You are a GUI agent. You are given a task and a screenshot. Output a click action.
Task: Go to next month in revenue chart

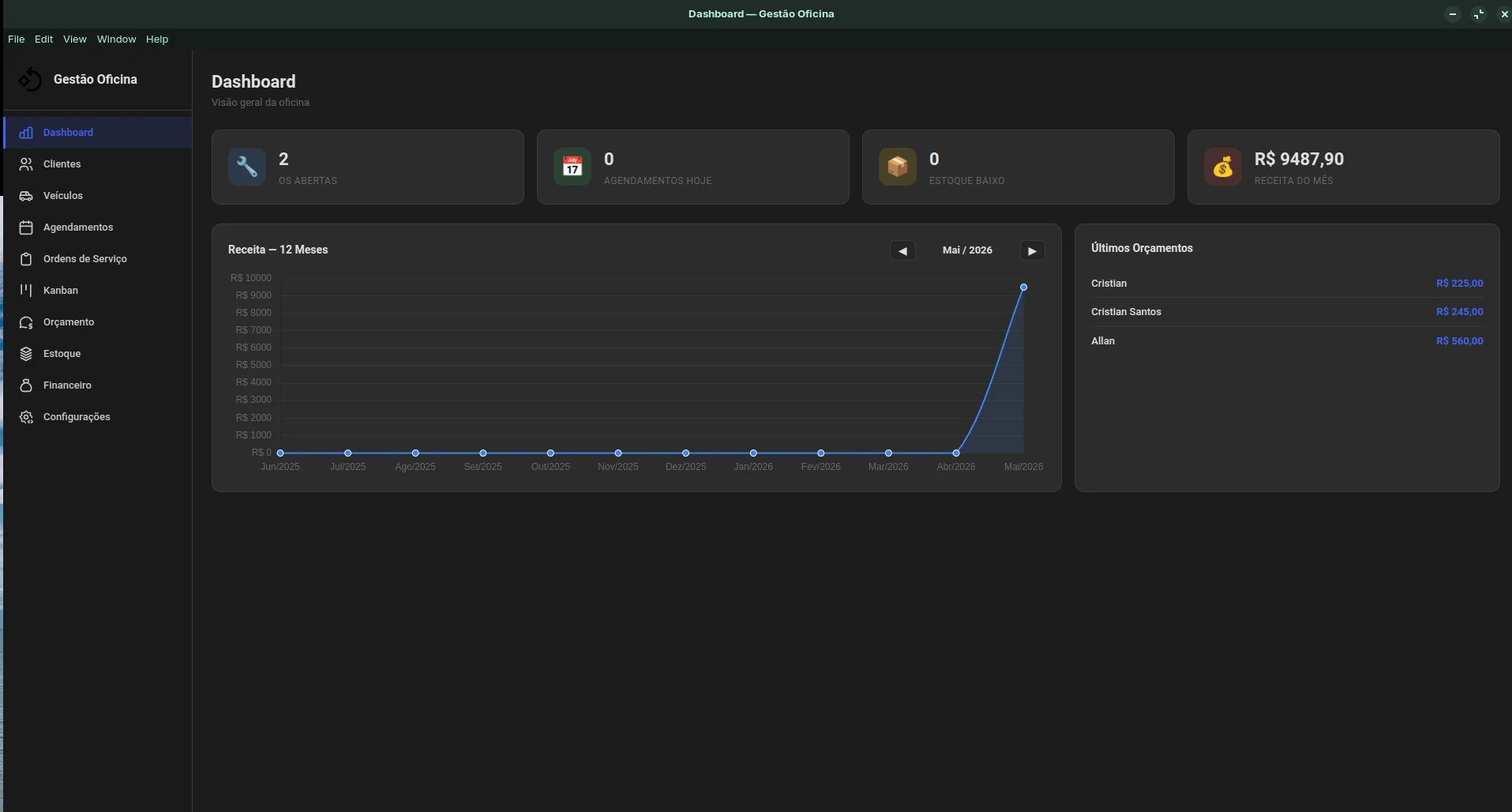[x=1032, y=250]
